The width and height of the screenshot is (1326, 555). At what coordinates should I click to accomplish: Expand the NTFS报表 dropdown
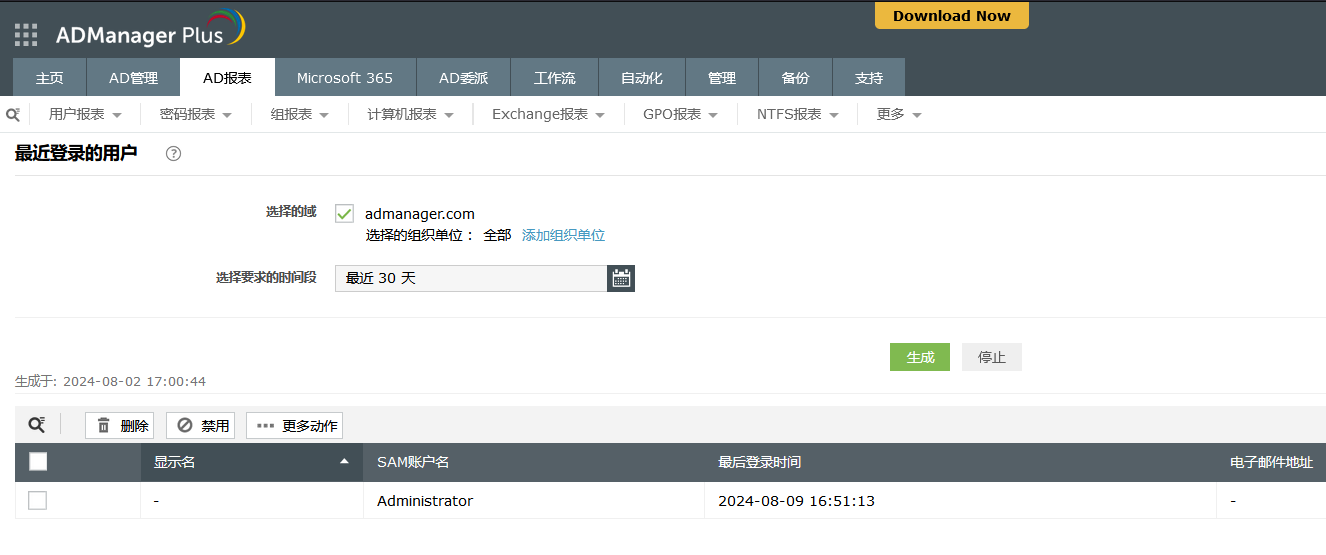pyautogui.click(x=798, y=115)
